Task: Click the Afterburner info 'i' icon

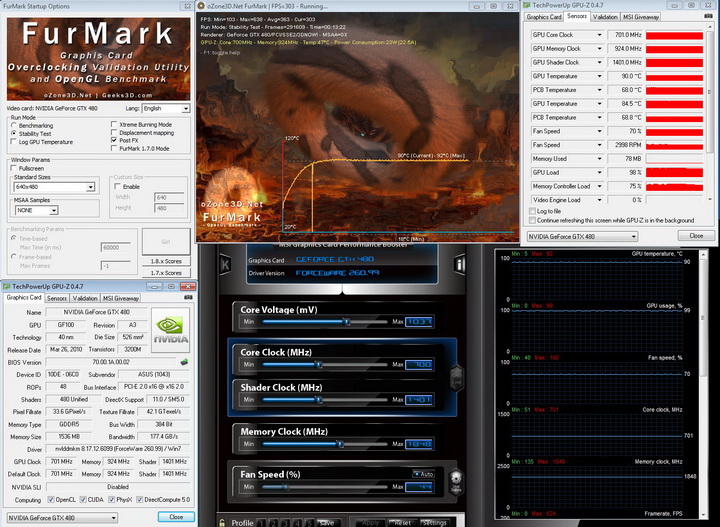Action: pyautogui.click(x=459, y=265)
